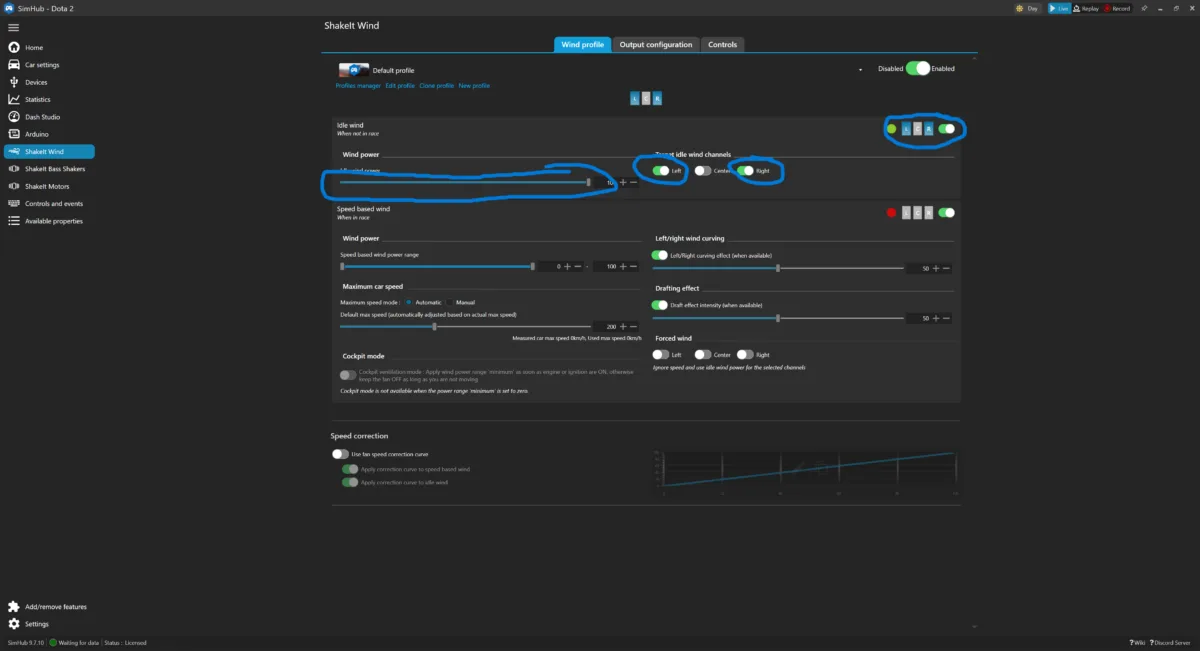Click the Drafting effect intensity slider
The width and height of the screenshot is (1200, 651).
point(777,318)
